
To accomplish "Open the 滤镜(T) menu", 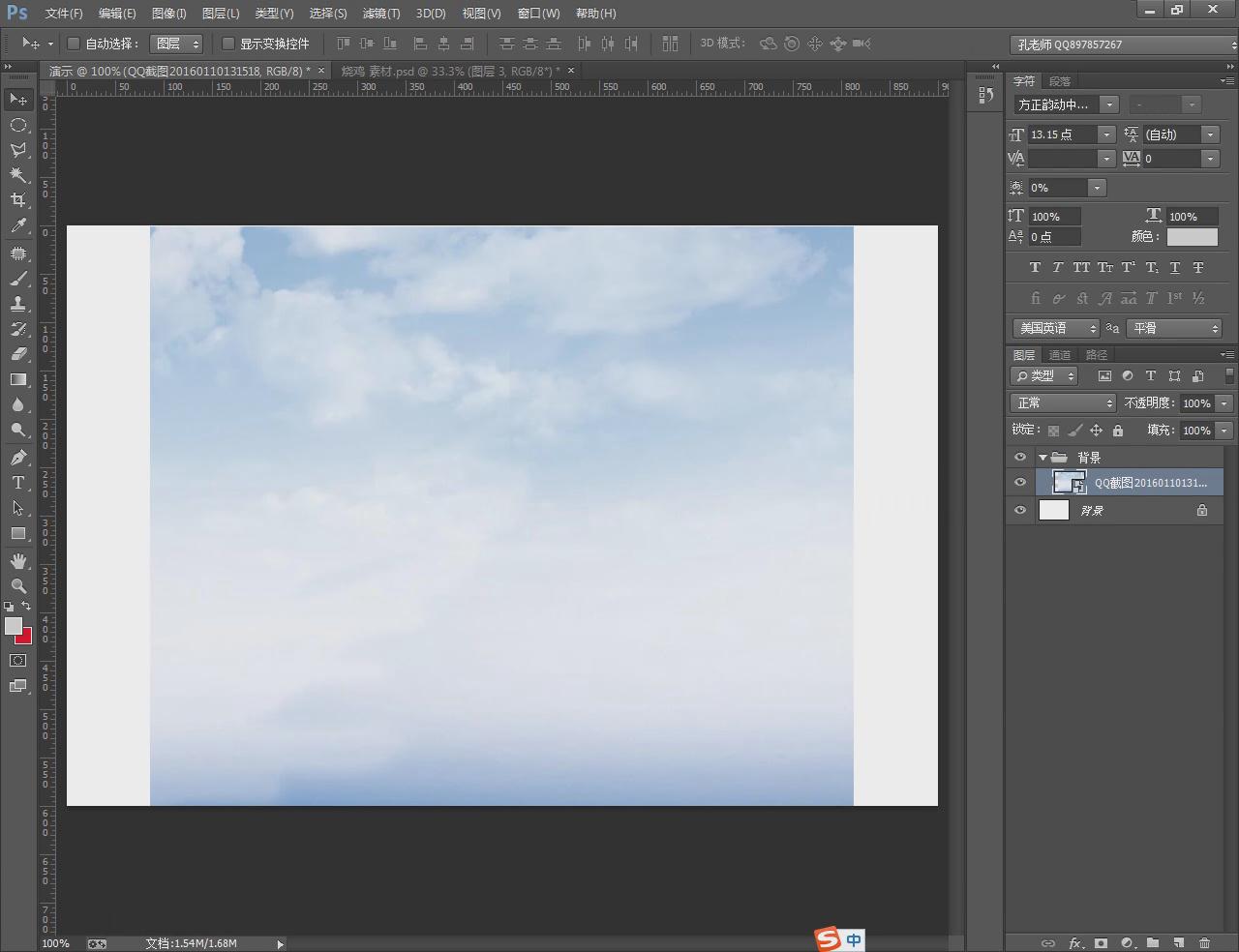I will (381, 14).
